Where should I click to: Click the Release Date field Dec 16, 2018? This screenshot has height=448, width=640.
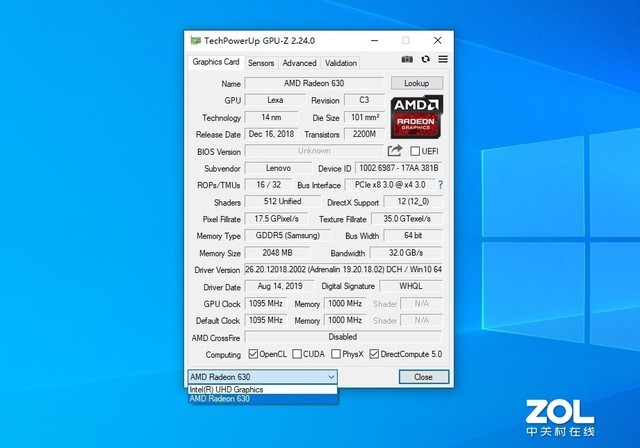pyautogui.click(x=271, y=134)
